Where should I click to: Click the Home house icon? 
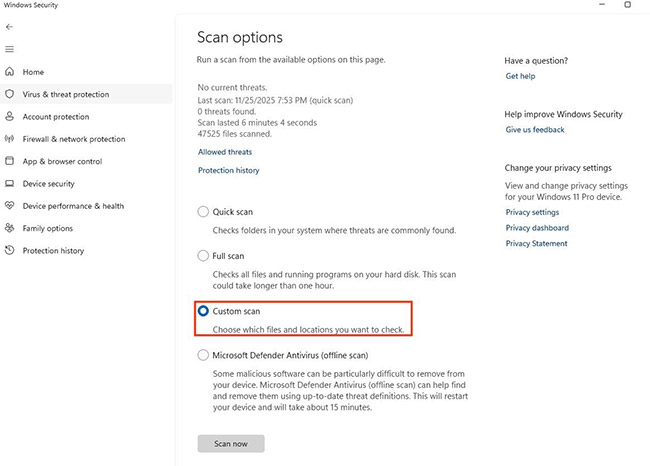[9, 72]
